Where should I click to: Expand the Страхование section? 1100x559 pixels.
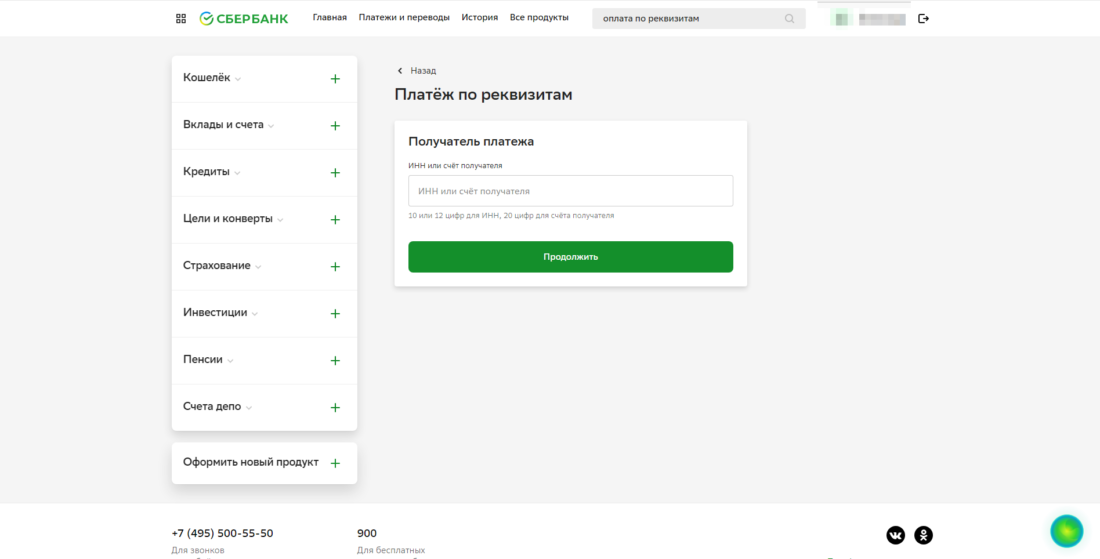pyautogui.click(x=222, y=266)
